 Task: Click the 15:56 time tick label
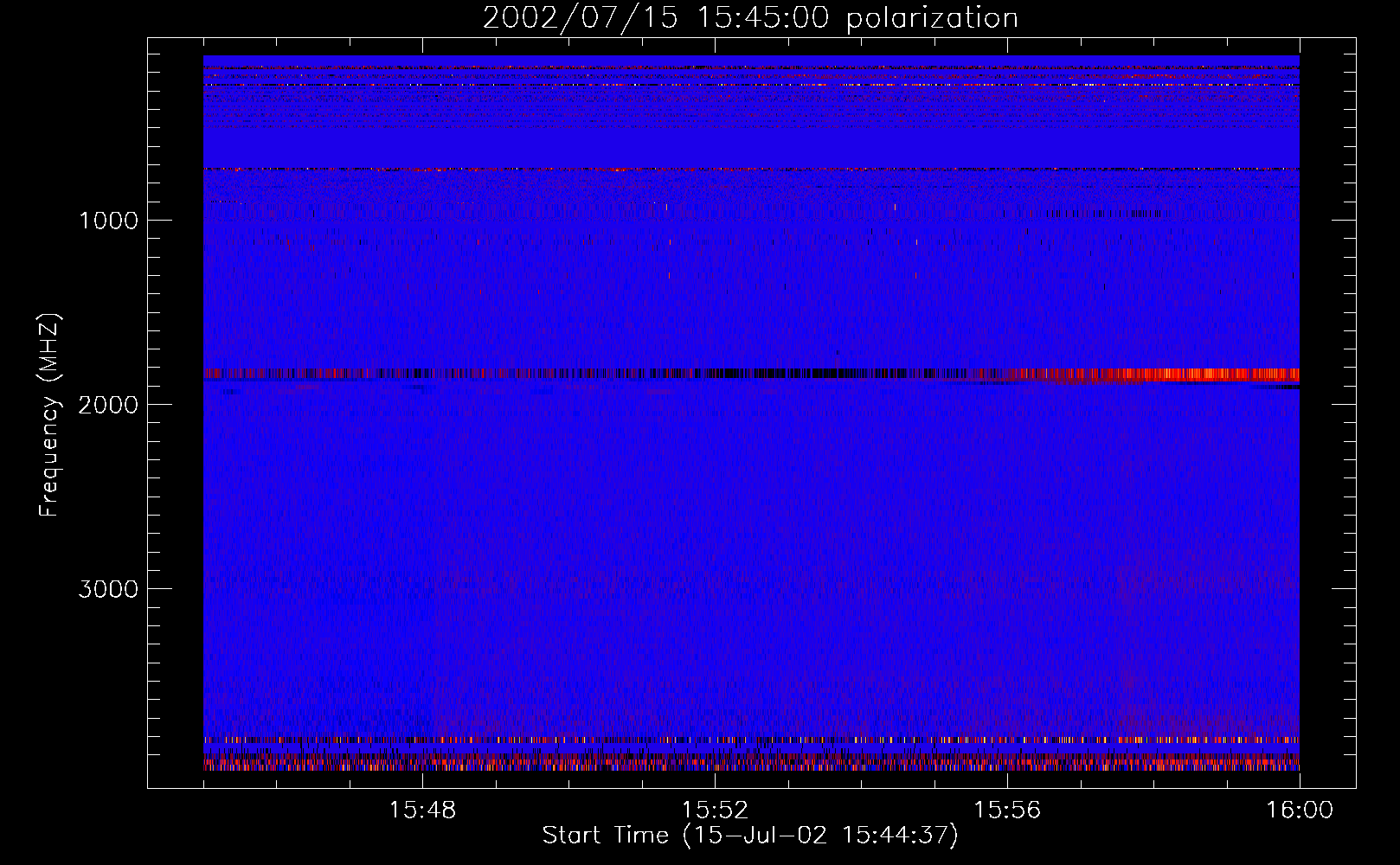point(1007,810)
